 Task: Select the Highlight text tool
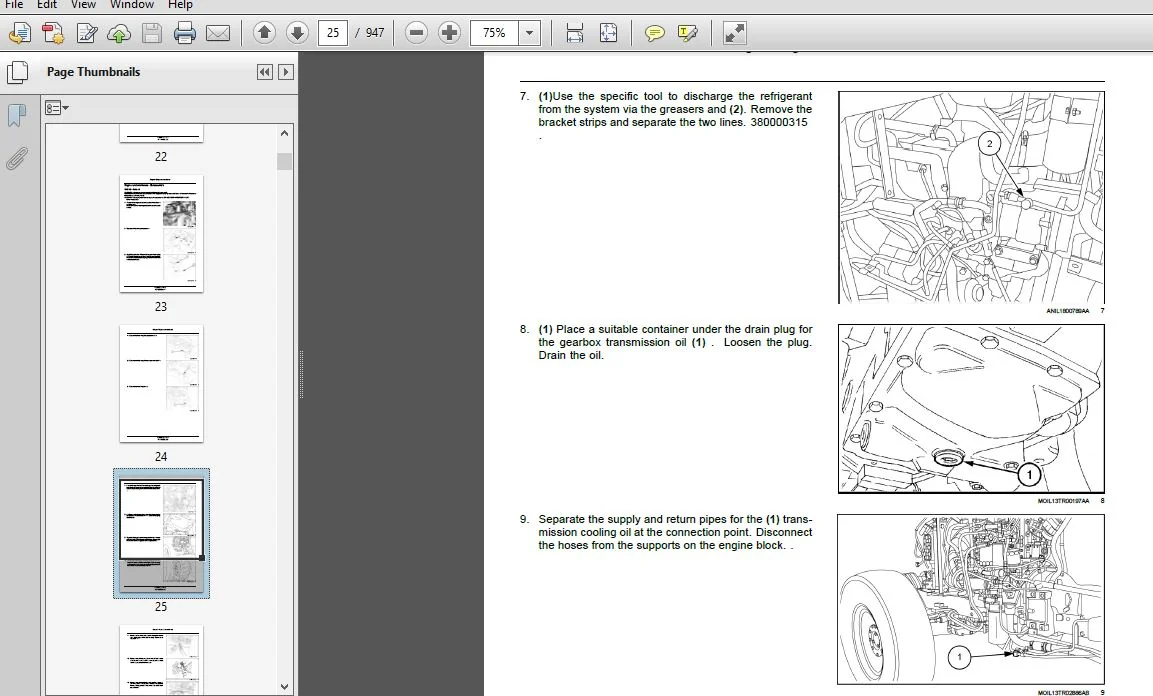(x=688, y=32)
